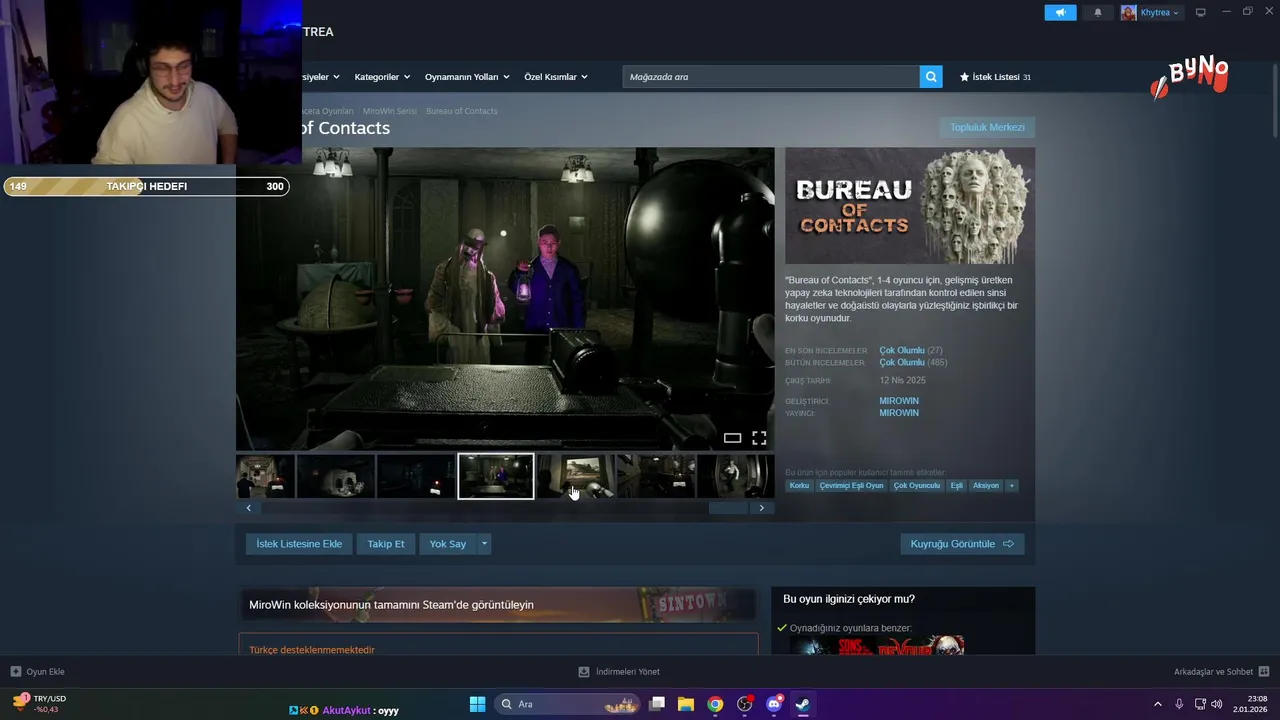Click the Korku tag
The image size is (1280, 720).
click(799, 486)
